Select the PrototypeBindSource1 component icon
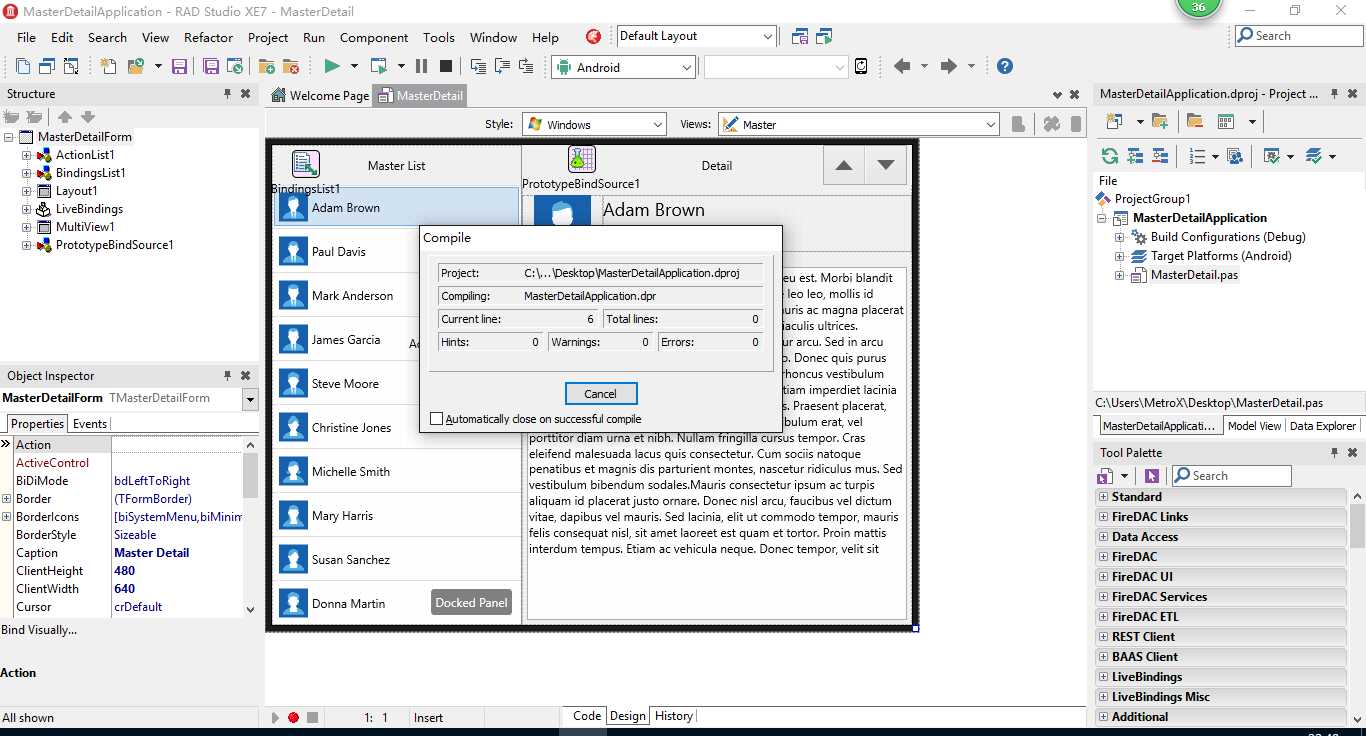The height and width of the screenshot is (736, 1366). pyautogui.click(x=581, y=159)
